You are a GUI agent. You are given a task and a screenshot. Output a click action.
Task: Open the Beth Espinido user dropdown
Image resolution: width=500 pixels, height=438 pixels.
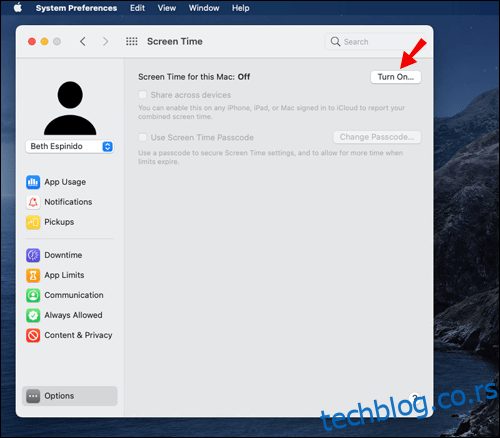coord(70,146)
